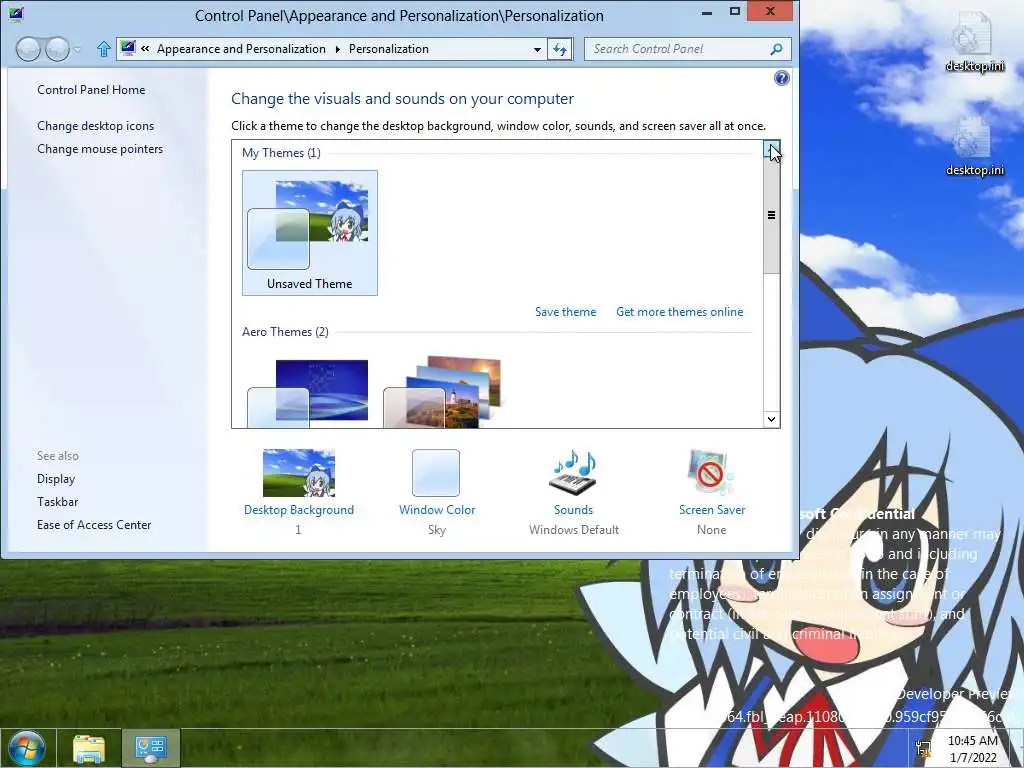Select the blue swirl Aero theme
The width and height of the screenshot is (1024, 768).
point(308,393)
